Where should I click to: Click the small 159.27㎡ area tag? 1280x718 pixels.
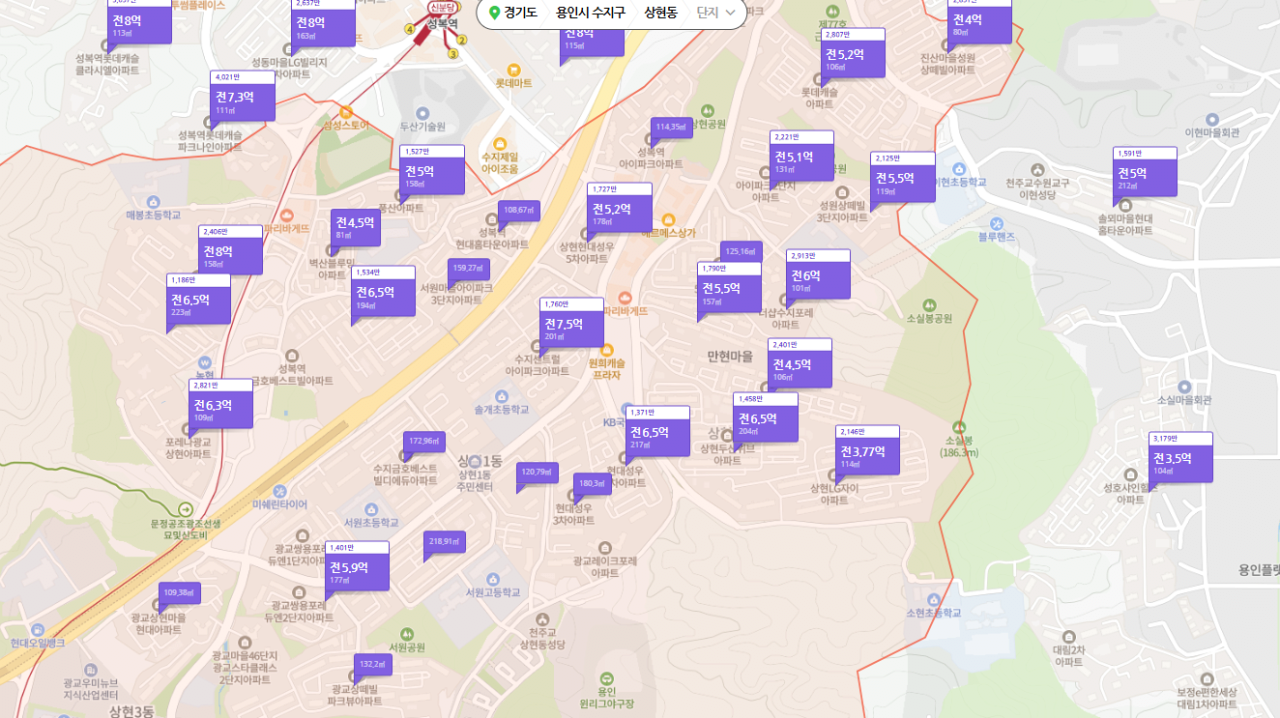468,269
